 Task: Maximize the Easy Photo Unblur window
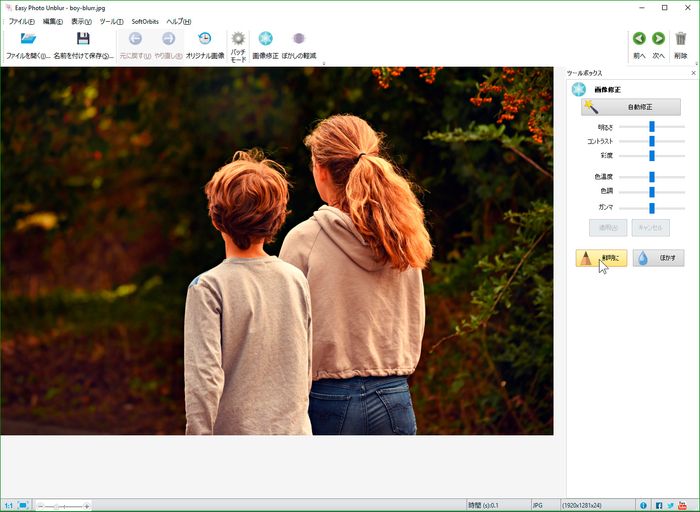(665, 8)
